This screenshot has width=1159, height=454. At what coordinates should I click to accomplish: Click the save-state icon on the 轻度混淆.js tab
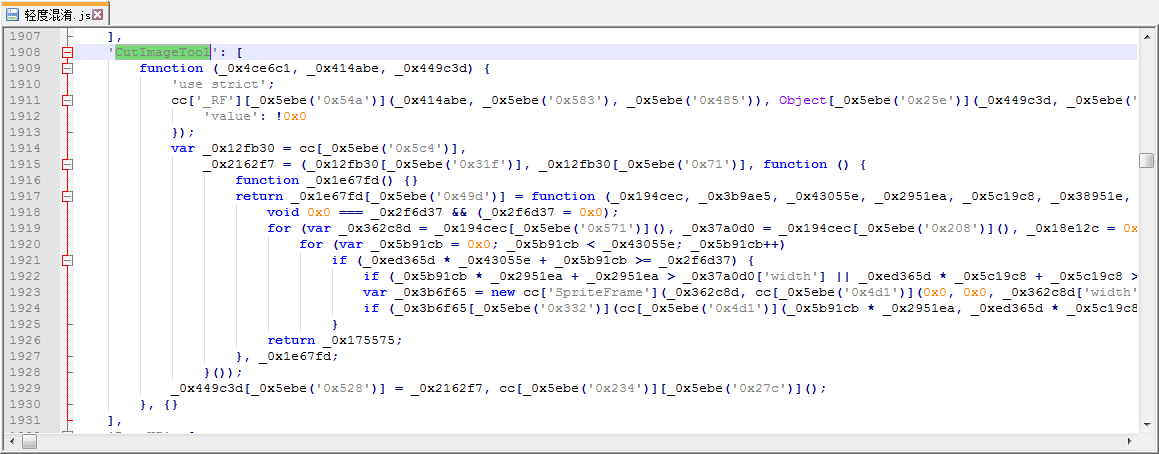click(x=13, y=13)
